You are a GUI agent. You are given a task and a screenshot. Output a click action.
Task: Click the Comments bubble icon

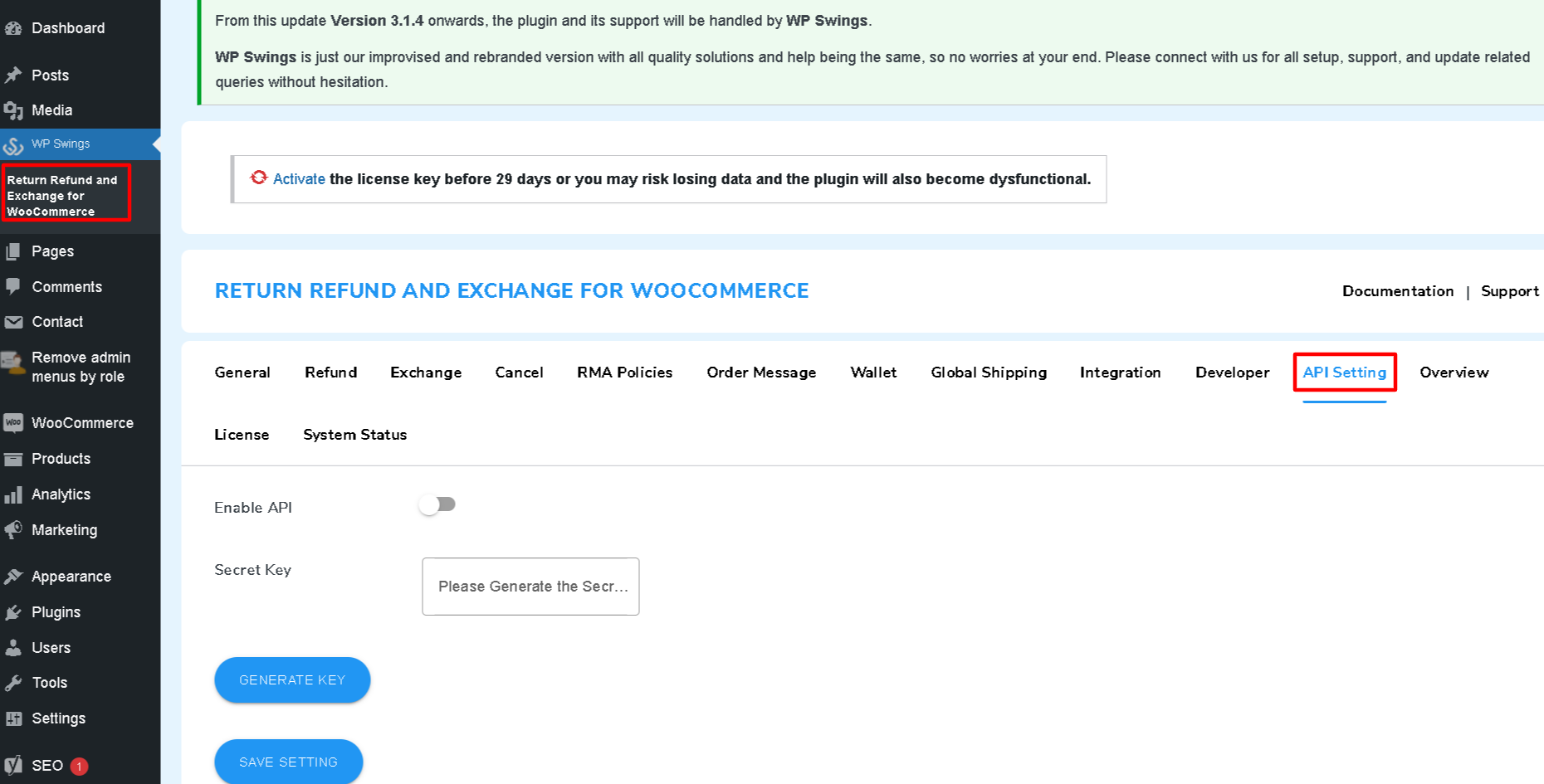tap(13, 287)
